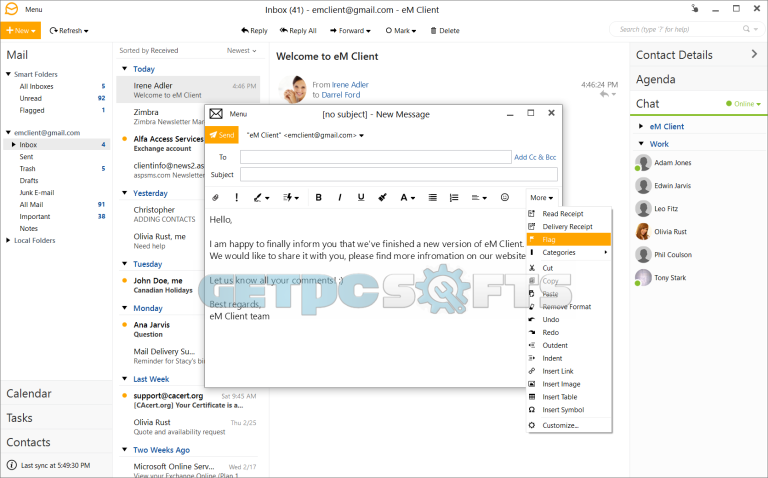Collapse the Yesterday message group

pyautogui.click(x=124, y=193)
